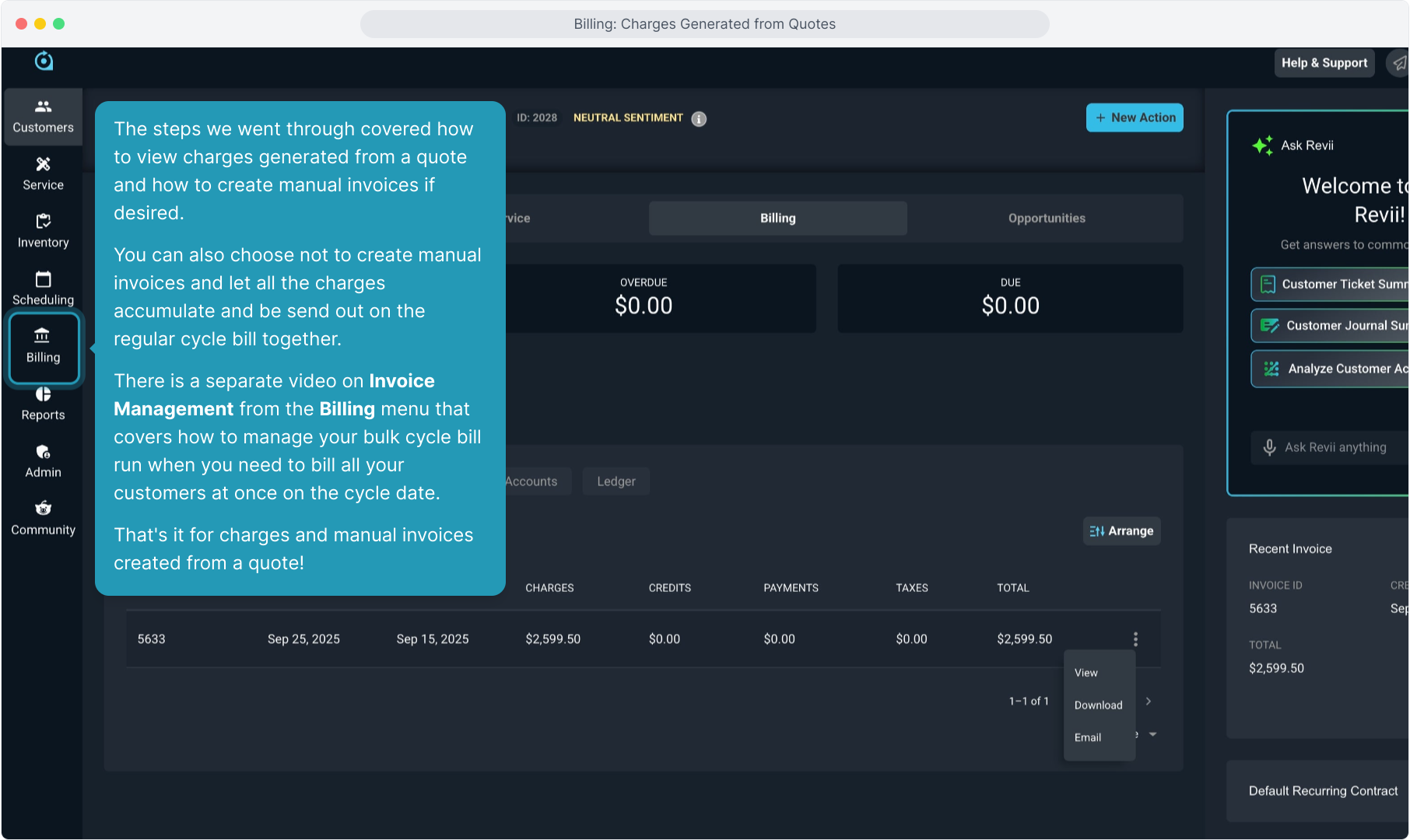Choose View from the invoice menu
This screenshot has height=840, width=1410.
(x=1086, y=673)
